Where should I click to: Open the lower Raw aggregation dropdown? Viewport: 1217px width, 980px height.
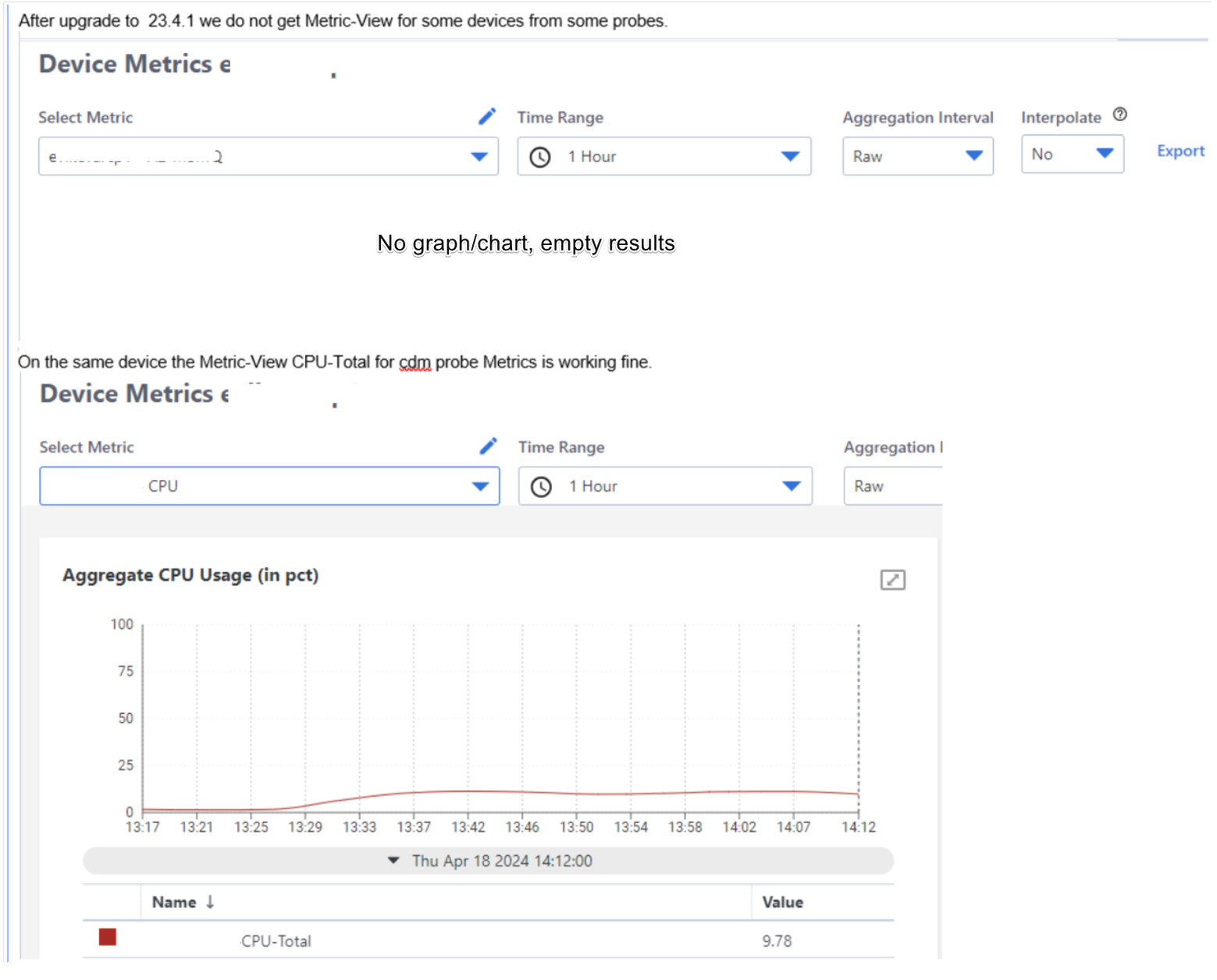pyautogui.click(x=891, y=486)
